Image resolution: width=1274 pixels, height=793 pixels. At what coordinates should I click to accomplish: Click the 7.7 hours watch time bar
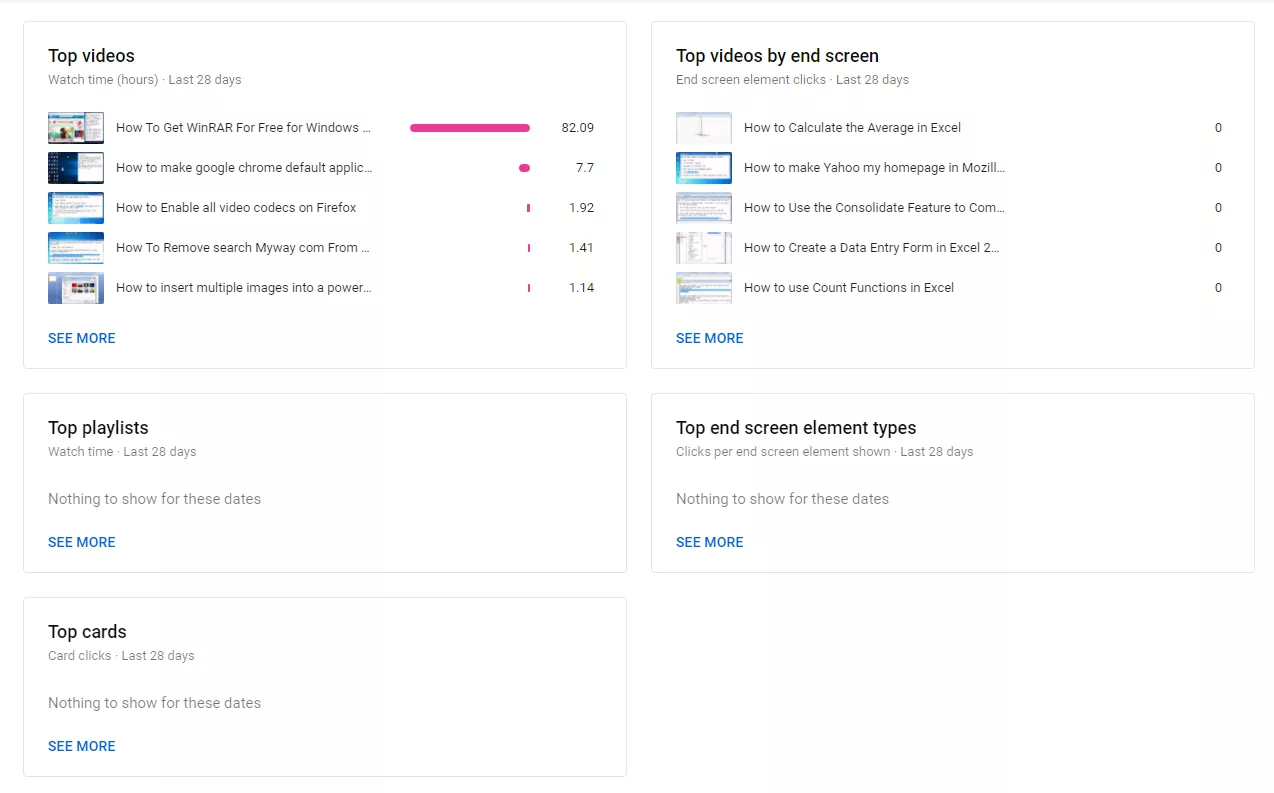[524, 168]
